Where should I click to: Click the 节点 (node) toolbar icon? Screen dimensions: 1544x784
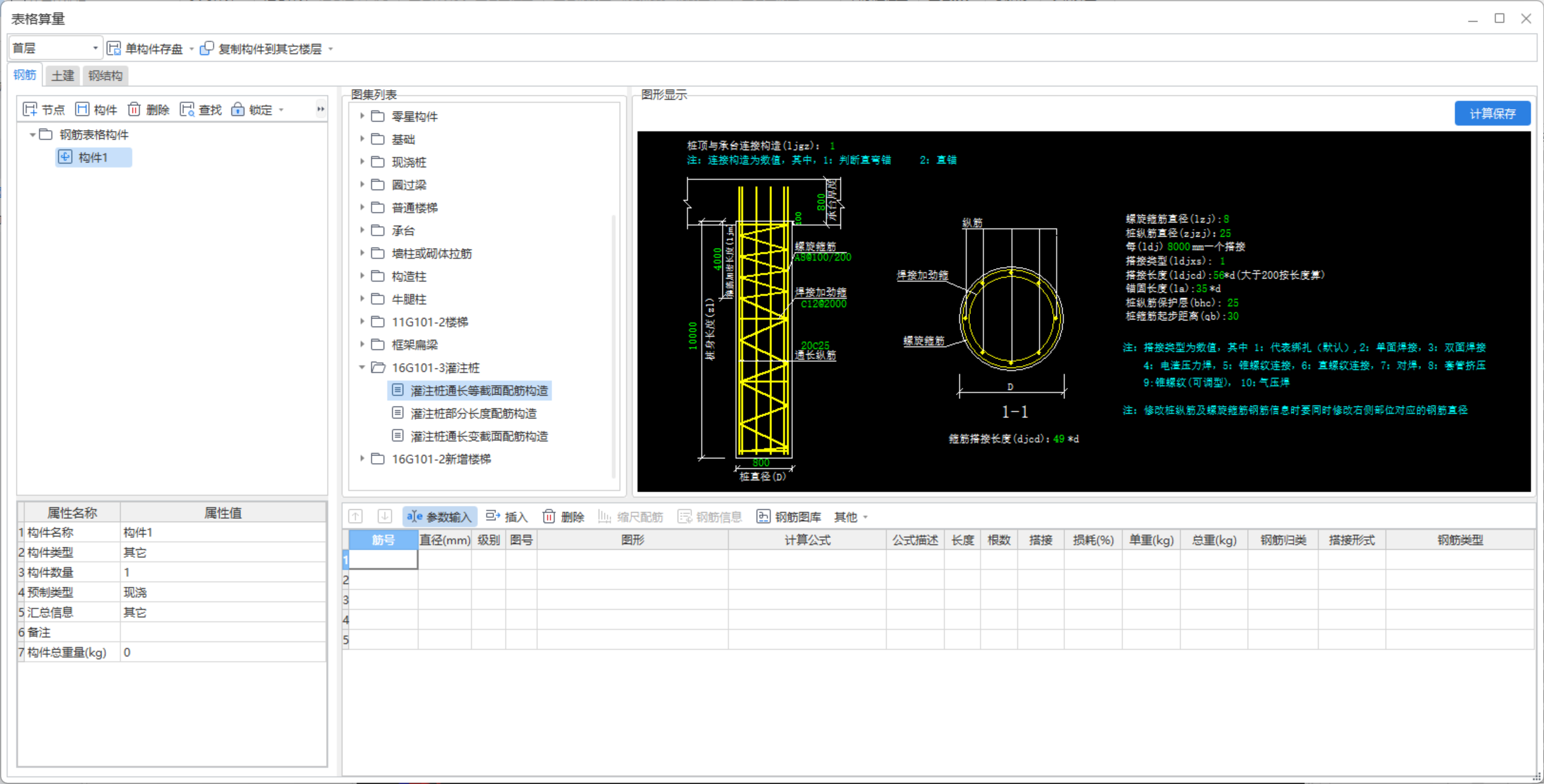point(30,110)
